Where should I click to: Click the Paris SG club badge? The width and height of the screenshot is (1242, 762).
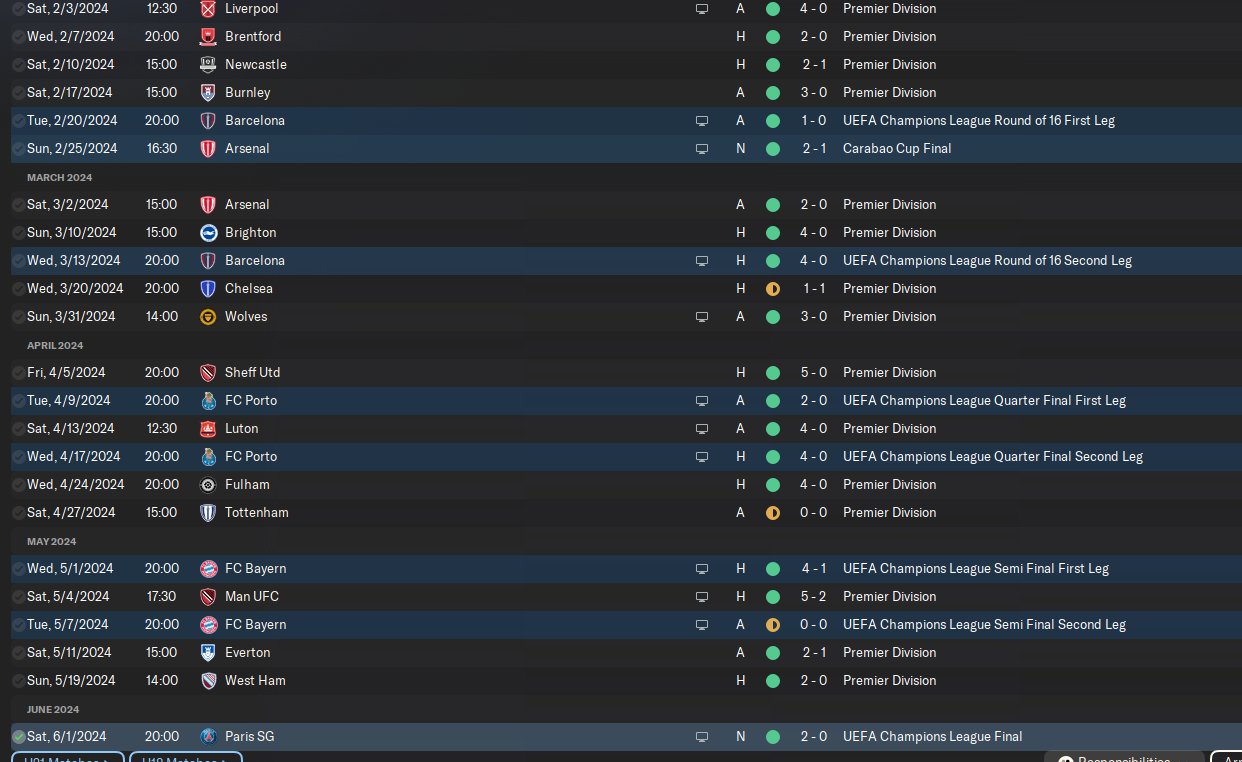pyautogui.click(x=208, y=736)
